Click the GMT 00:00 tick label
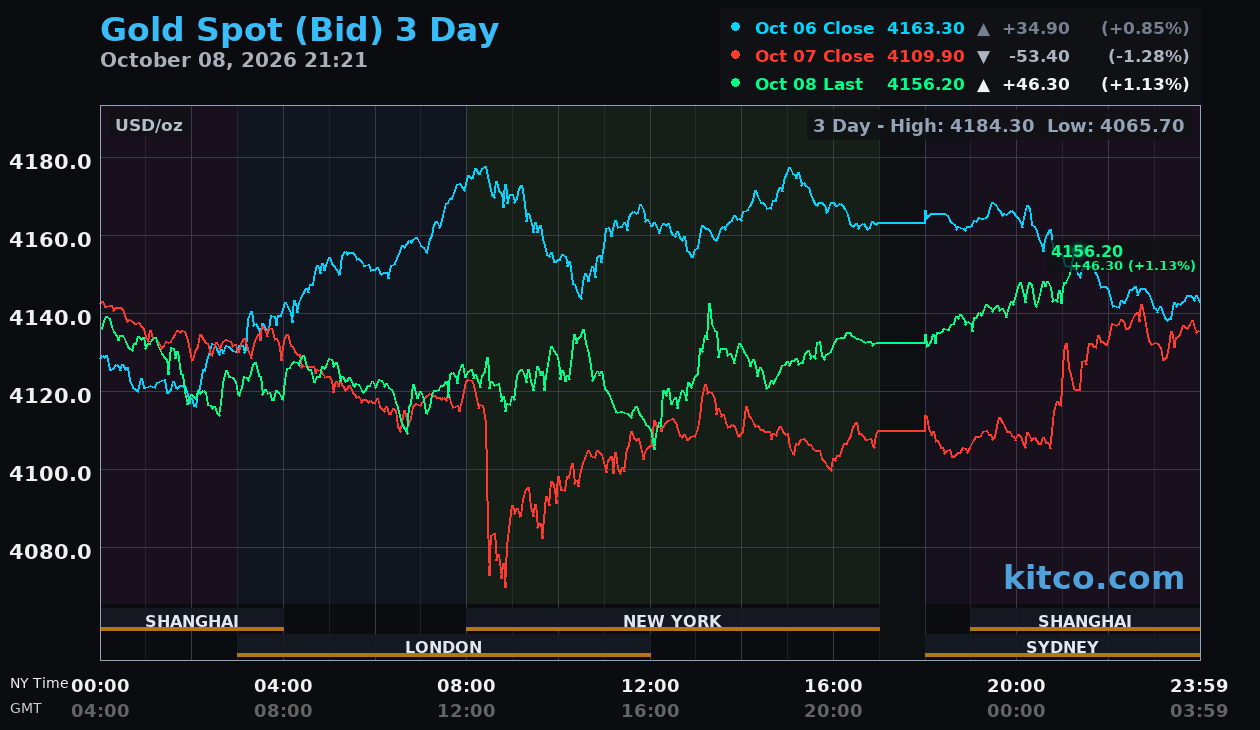This screenshot has height=730, width=1260. click(1016, 711)
